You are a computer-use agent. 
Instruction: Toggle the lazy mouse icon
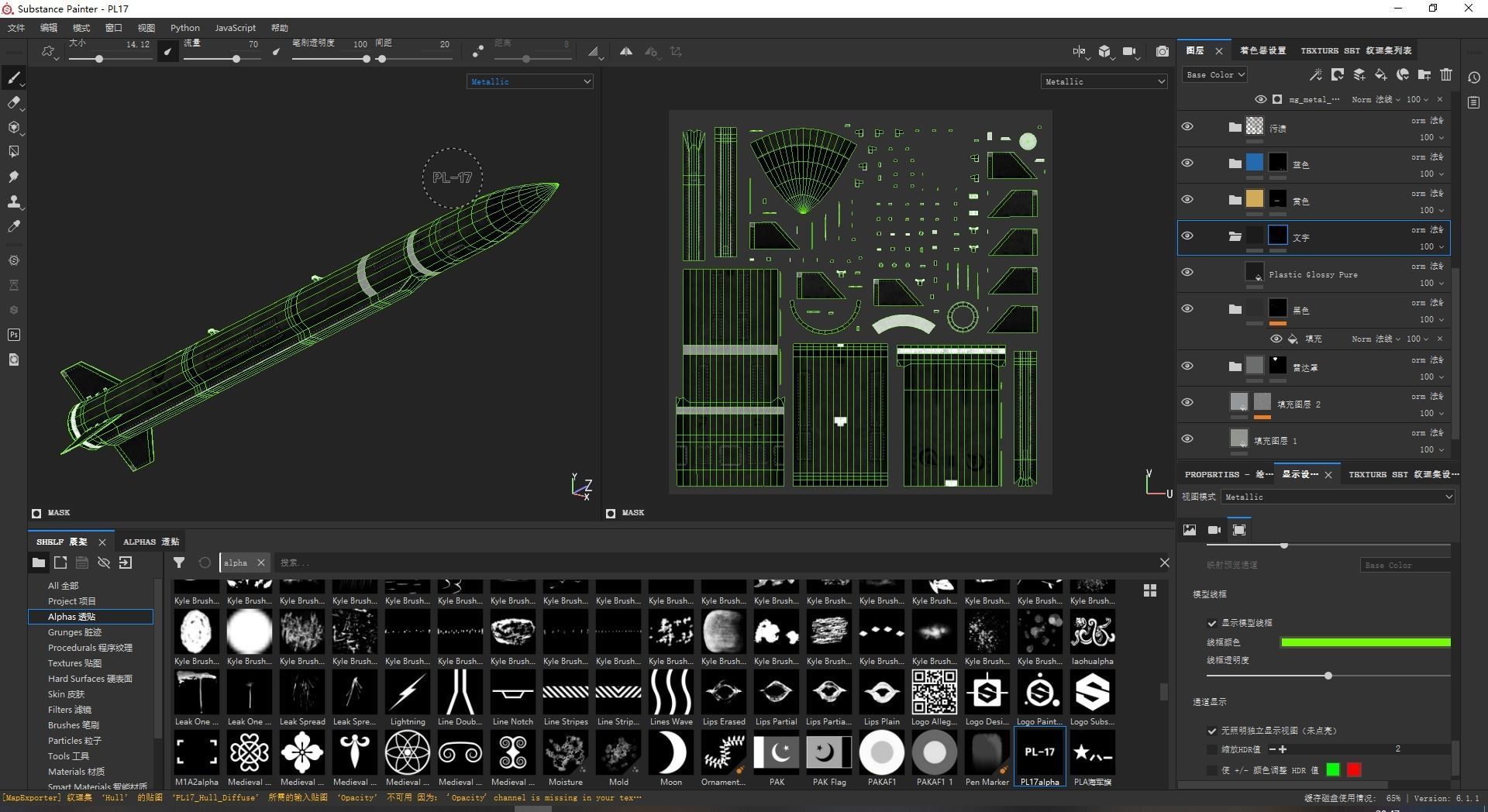click(478, 51)
